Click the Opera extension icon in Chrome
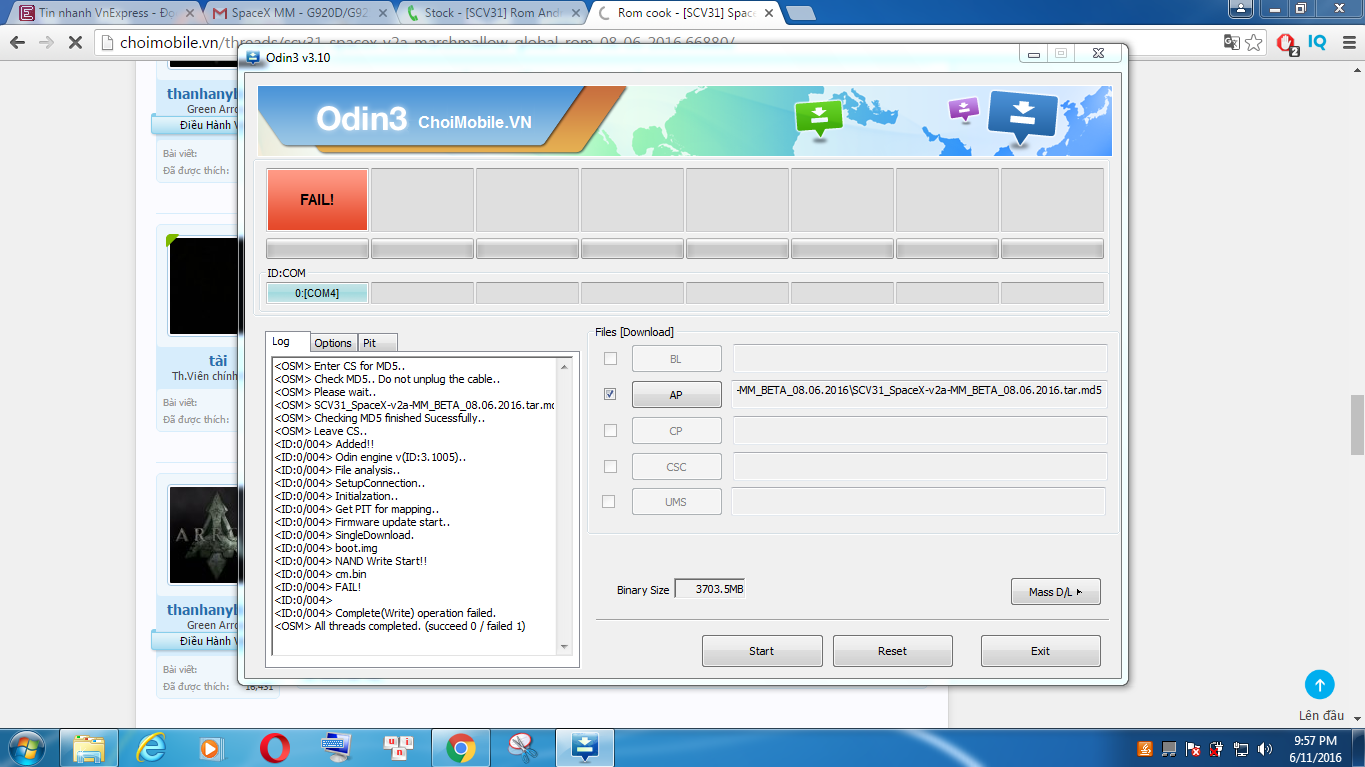Screen dimensions: 1365x767 coord(1288,43)
